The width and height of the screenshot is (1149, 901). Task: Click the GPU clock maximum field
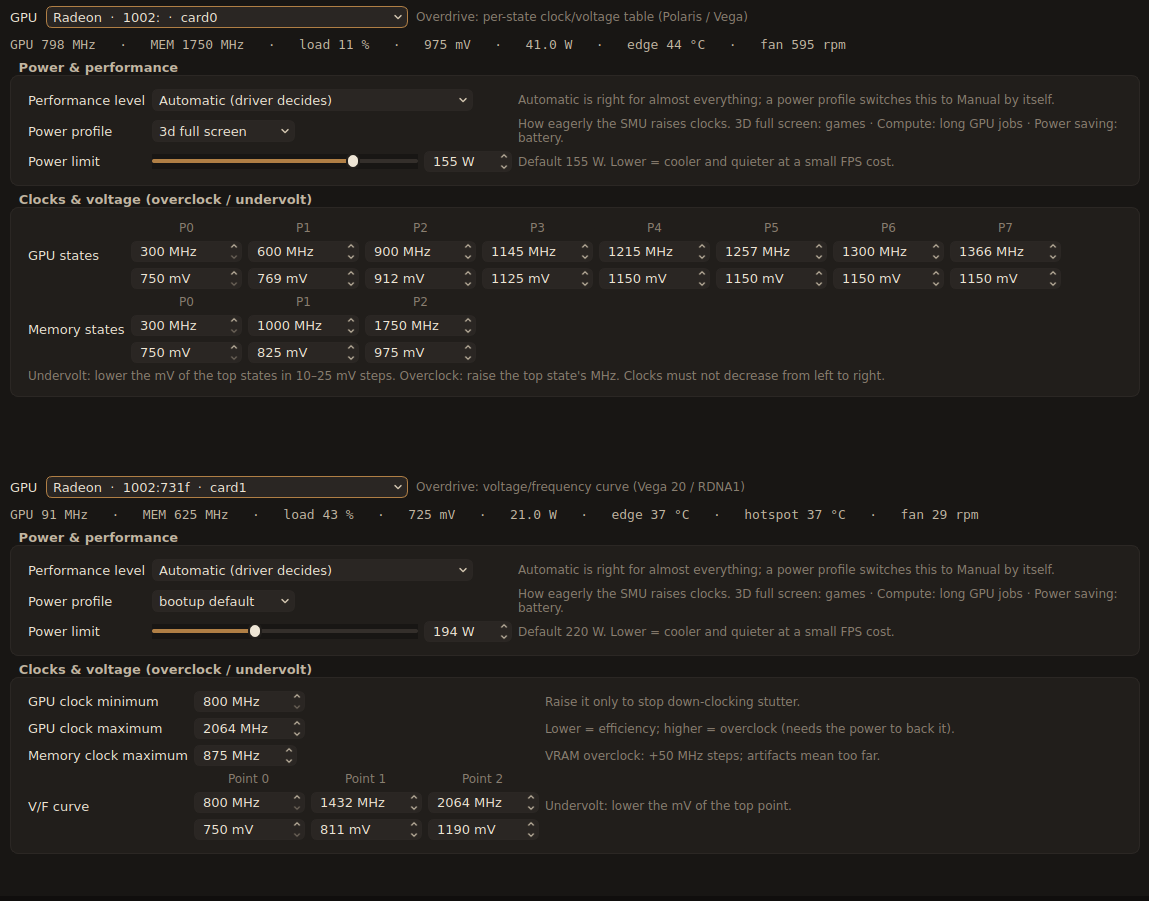click(x=249, y=729)
